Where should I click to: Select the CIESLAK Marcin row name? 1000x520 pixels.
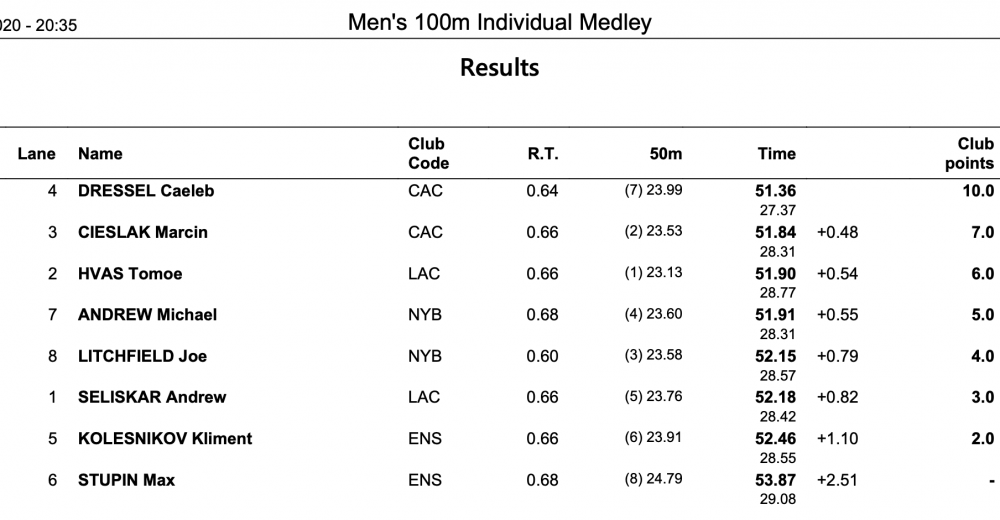tap(143, 232)
